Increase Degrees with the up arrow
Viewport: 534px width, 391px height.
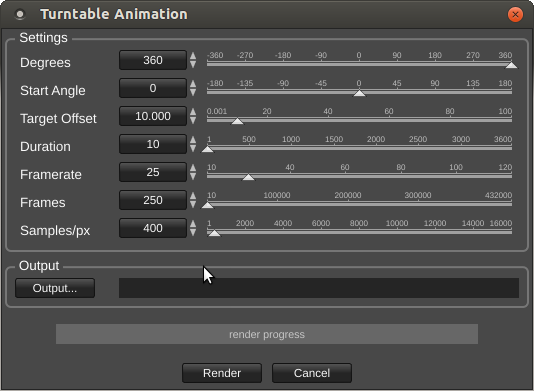pyautogui.click(x=193, y=56)
